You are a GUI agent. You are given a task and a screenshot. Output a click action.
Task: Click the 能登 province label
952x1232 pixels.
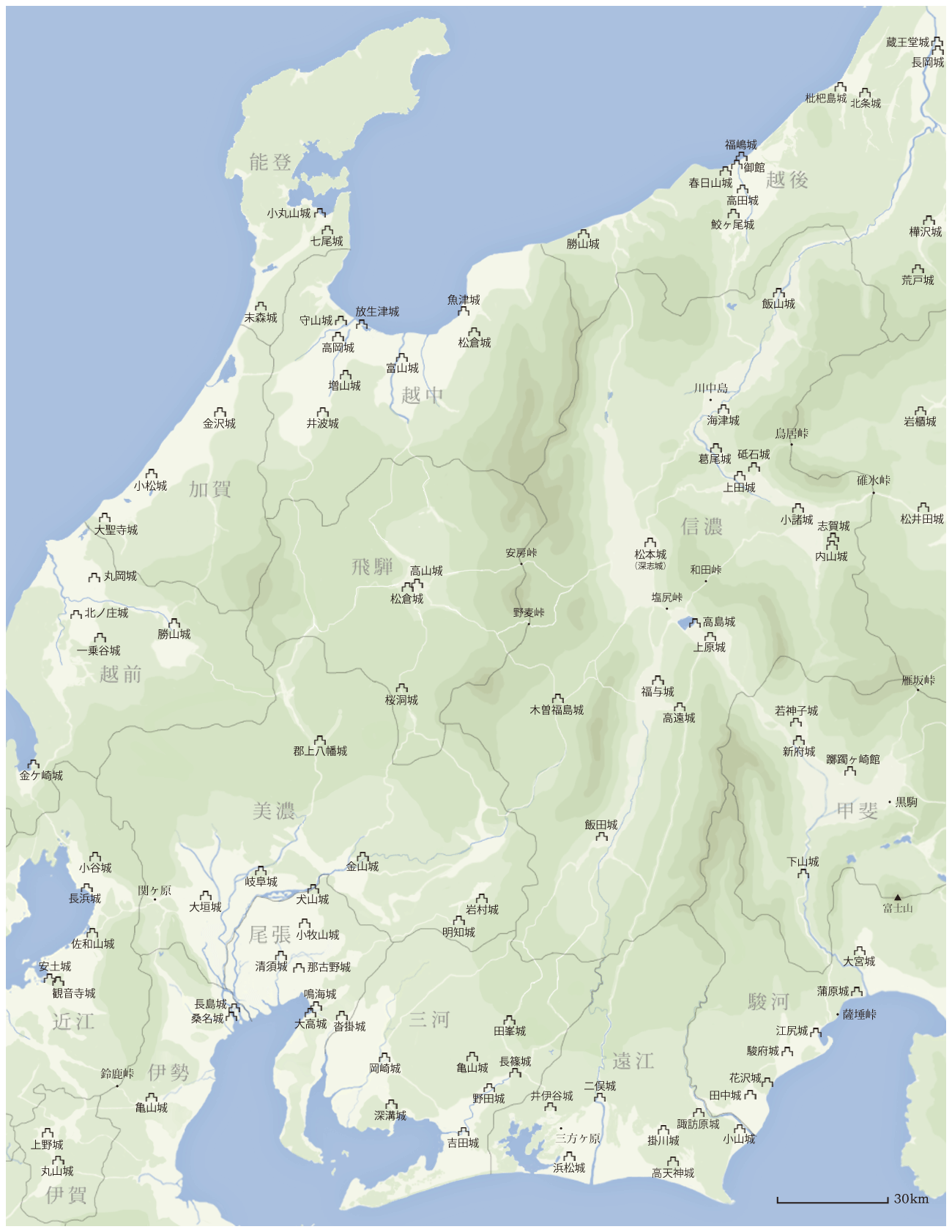[x=271, y=162]
